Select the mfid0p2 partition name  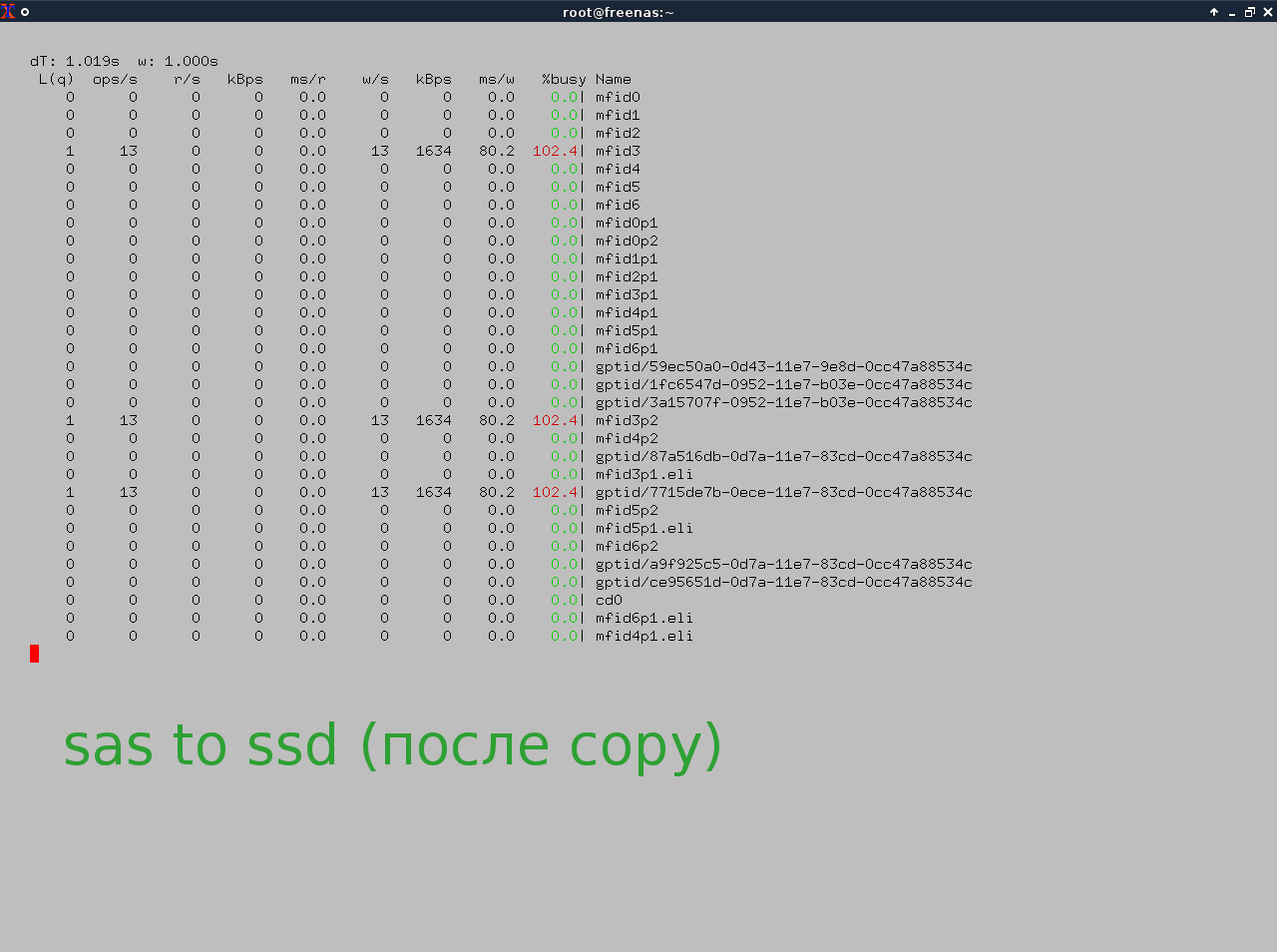tap(627, 240)
